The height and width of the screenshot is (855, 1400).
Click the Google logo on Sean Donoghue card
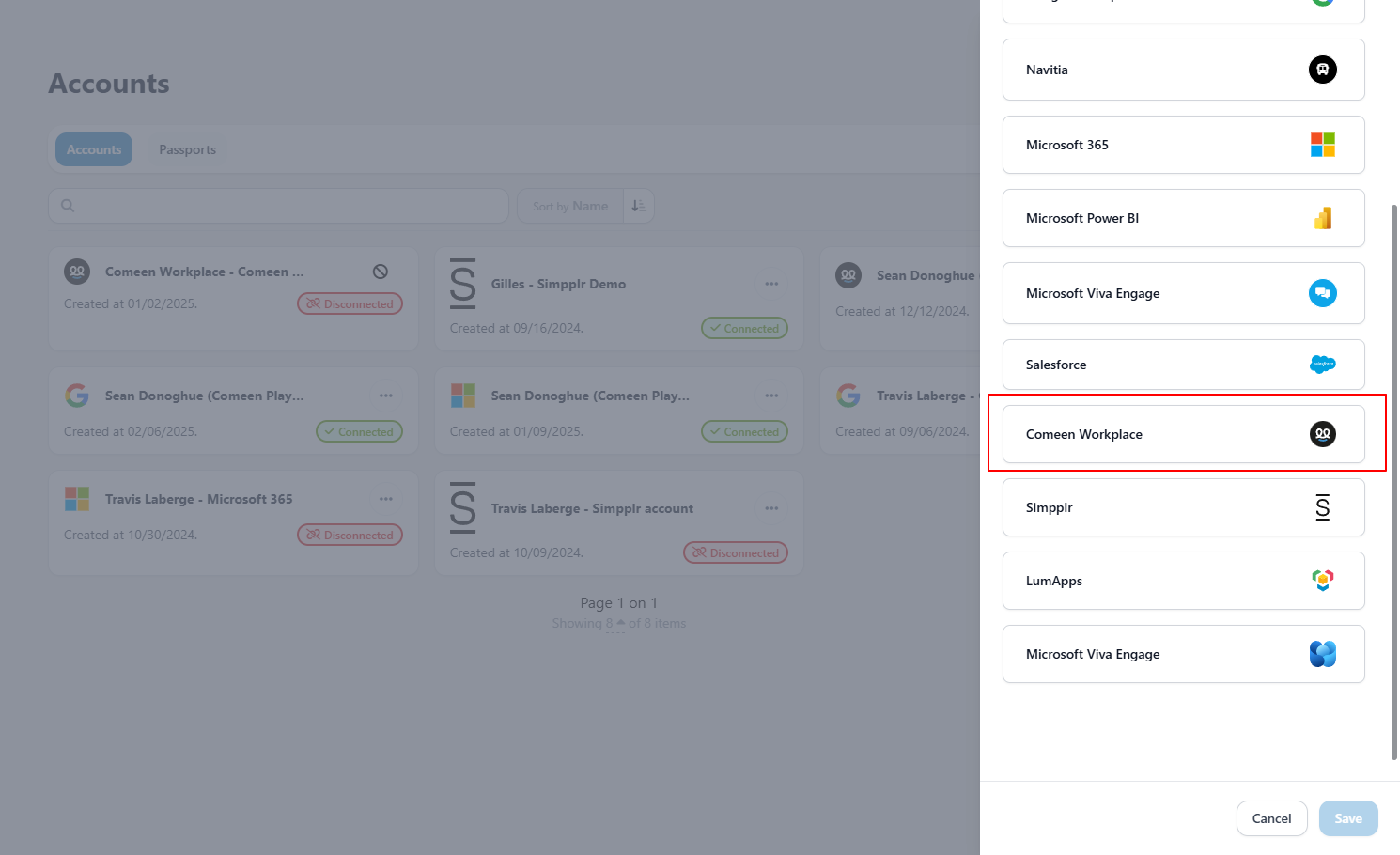coord(77,396)
